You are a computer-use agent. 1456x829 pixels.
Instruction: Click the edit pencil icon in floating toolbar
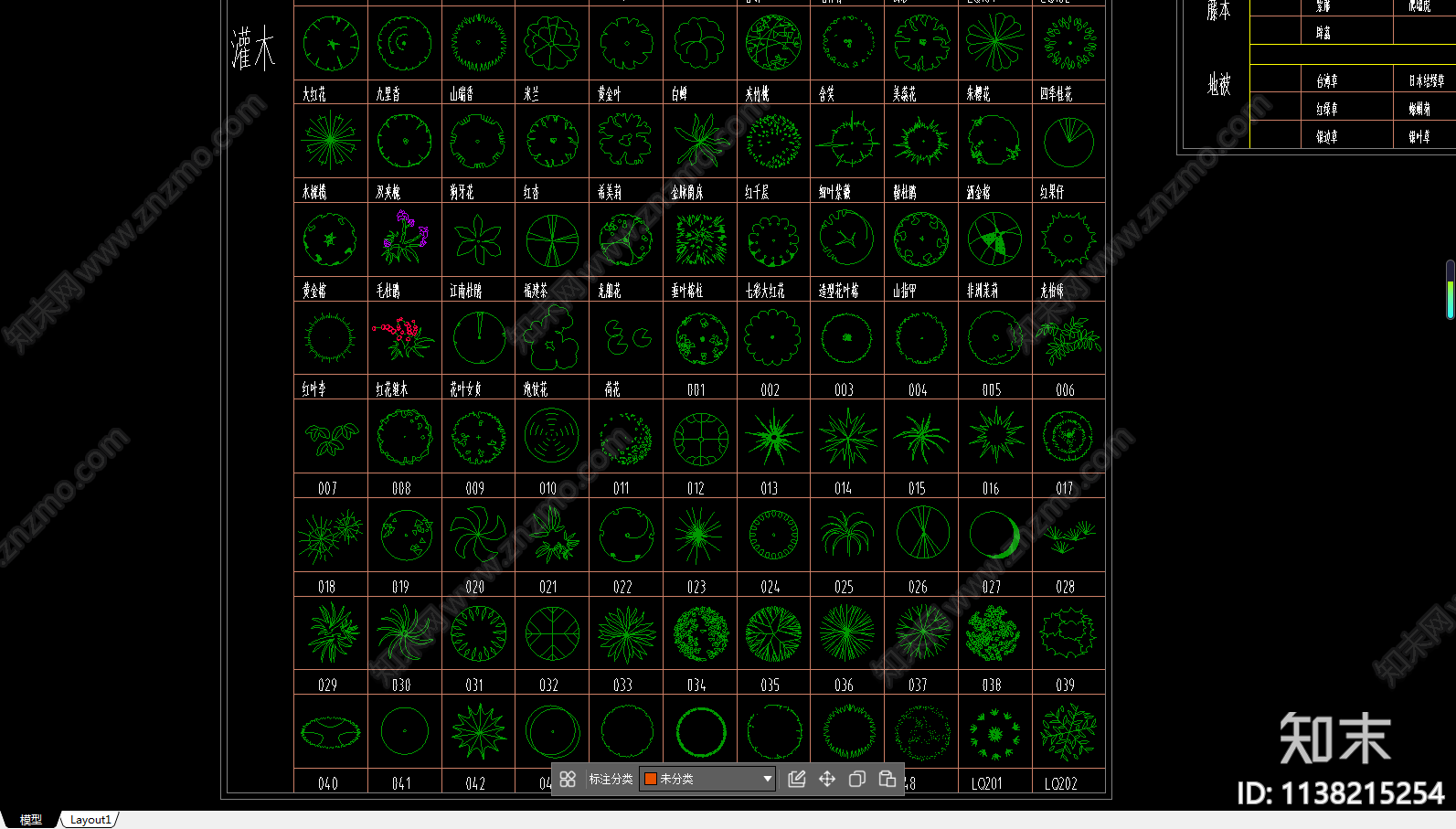click(797, 779)
